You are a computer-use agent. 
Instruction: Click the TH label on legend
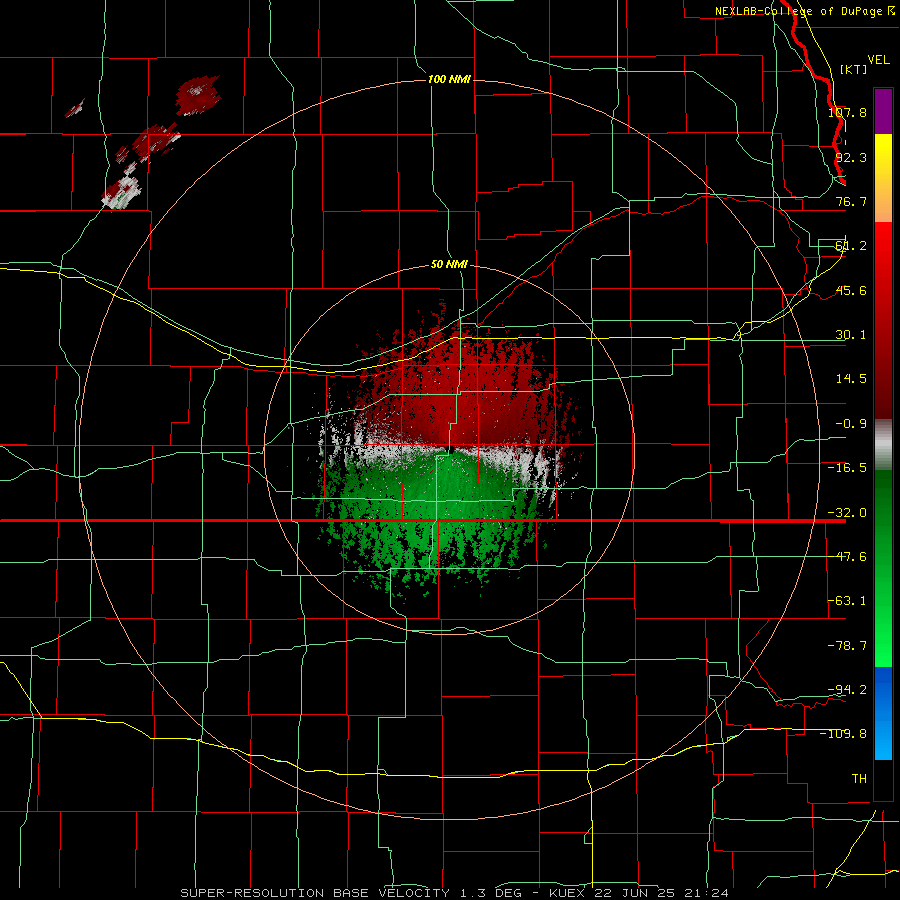[859, 779]
